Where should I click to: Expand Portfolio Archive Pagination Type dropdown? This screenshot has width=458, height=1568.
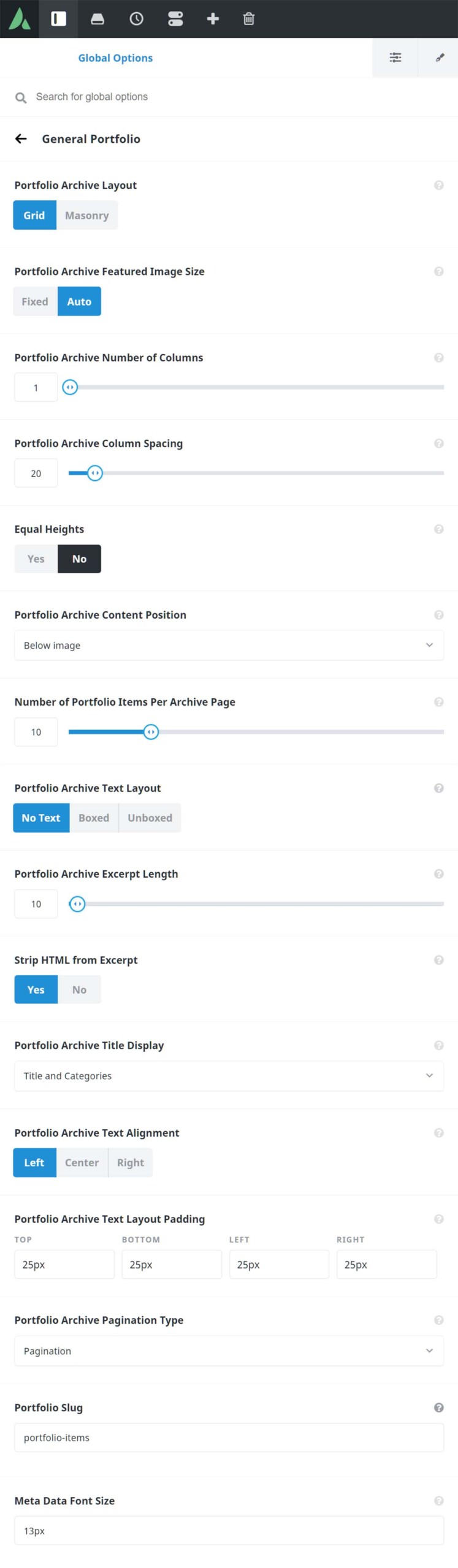(x=229, y=1351)
